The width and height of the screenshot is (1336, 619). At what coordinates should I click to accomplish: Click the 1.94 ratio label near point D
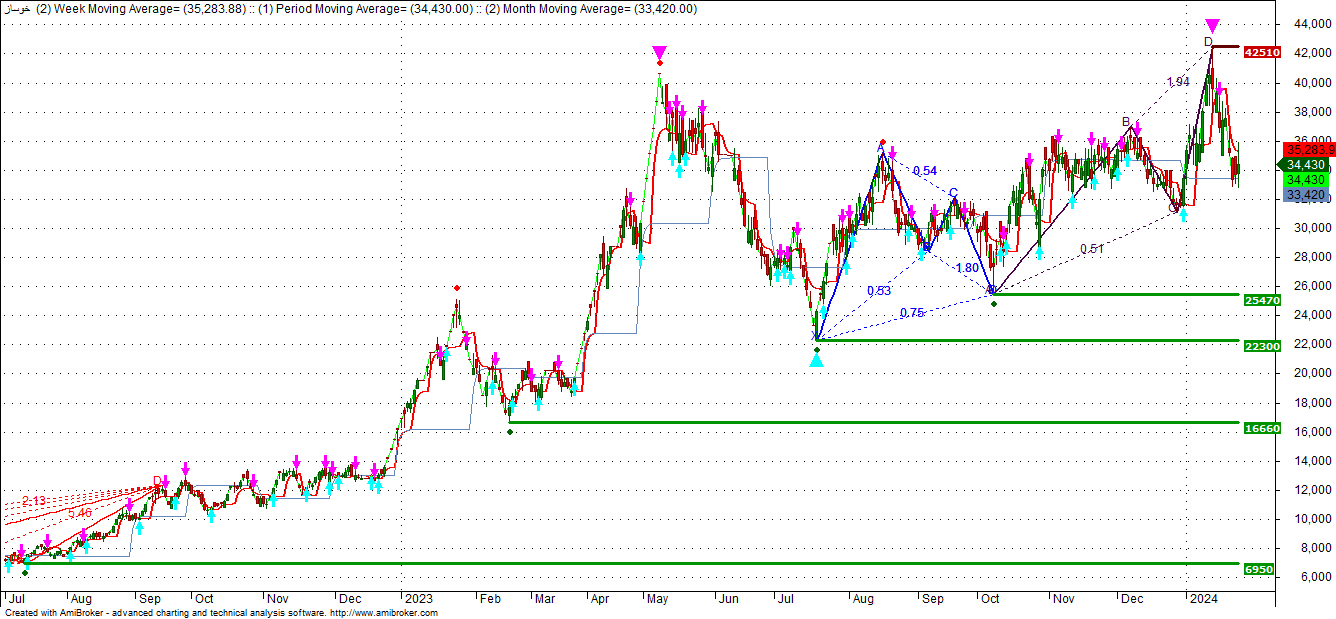pos(1178,82)
